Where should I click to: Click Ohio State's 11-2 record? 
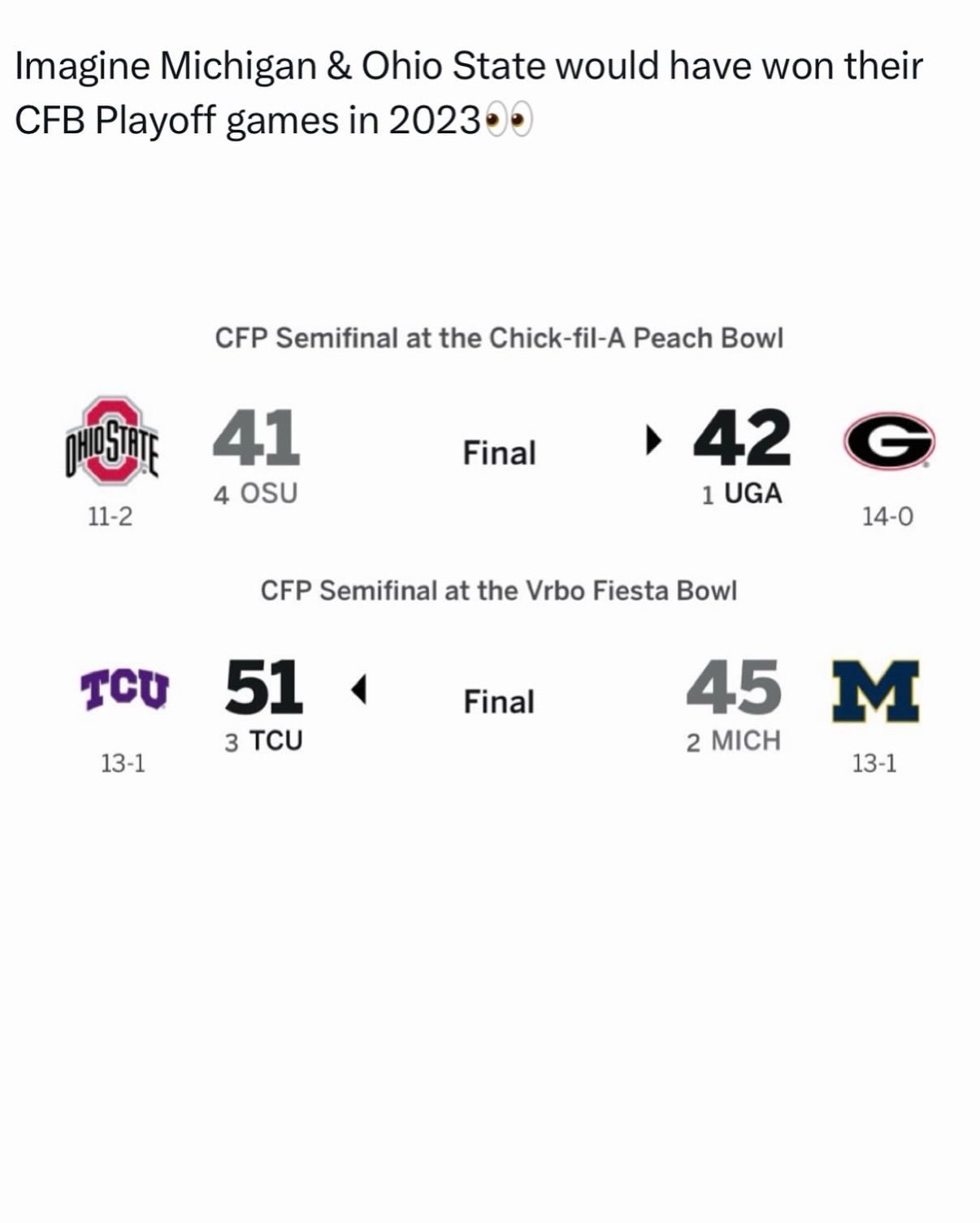coord(110,517)
